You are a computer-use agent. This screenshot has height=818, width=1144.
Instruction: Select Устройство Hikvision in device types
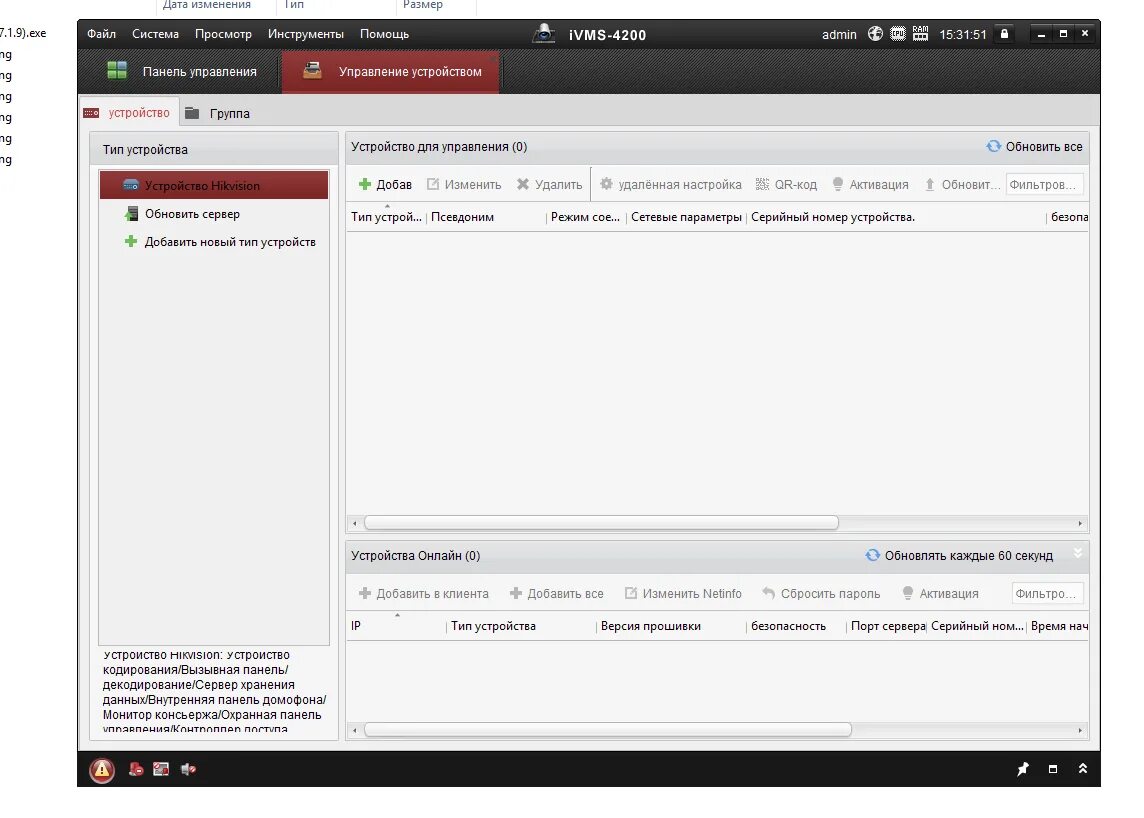[x=214, y=185]
